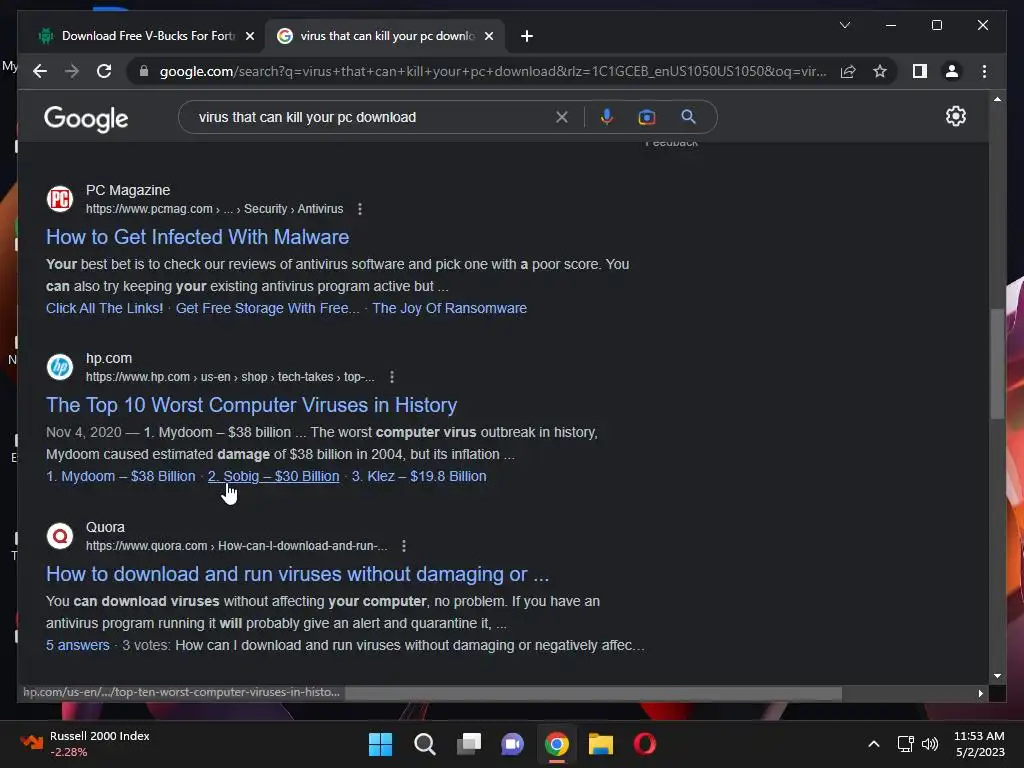Viewport: 1024px width, 768px height.
Task: Click the PC Magazine favicon
Action: point(60,199)
